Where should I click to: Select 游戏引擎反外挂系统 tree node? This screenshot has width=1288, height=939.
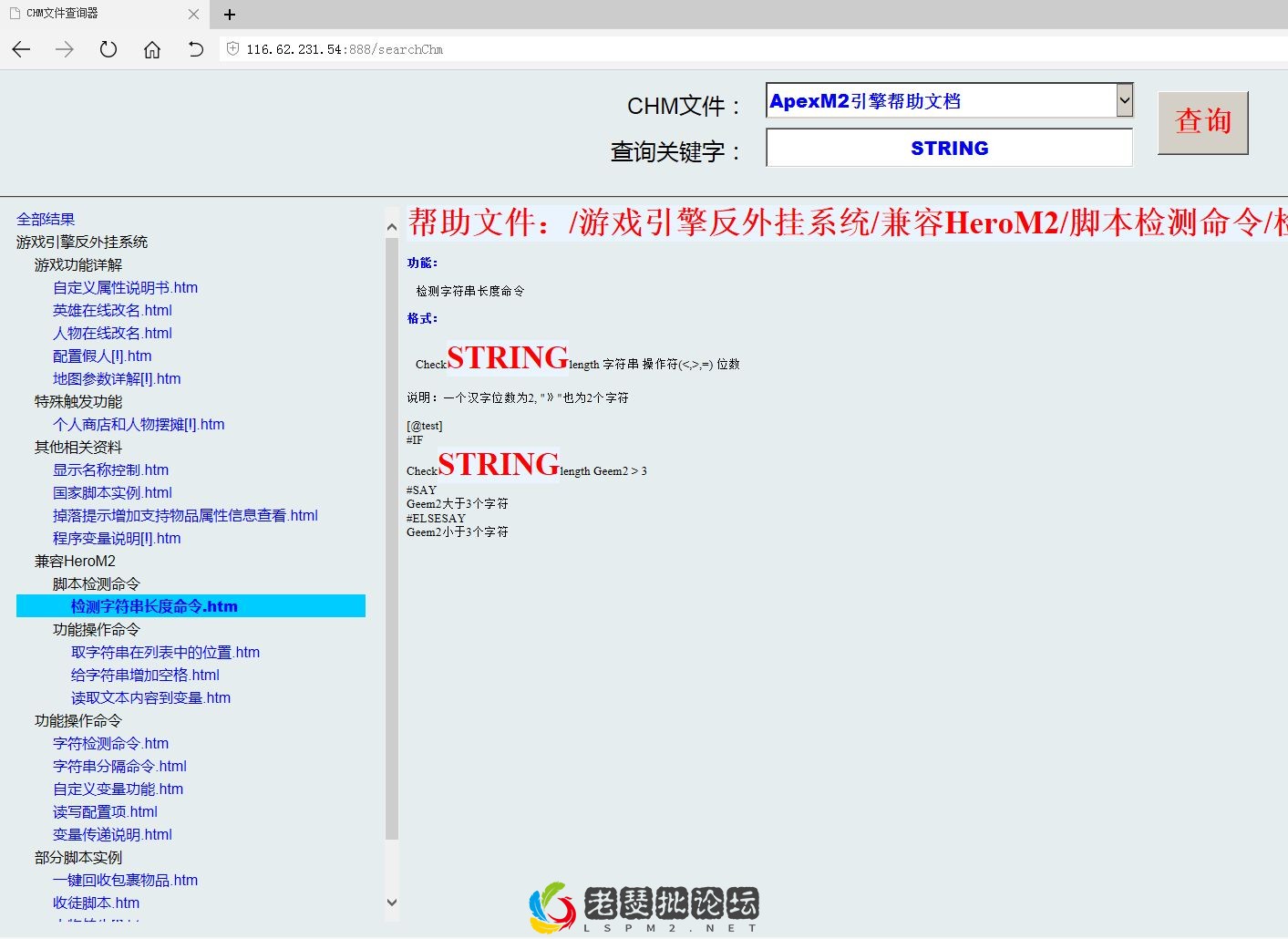pos(82,242)
